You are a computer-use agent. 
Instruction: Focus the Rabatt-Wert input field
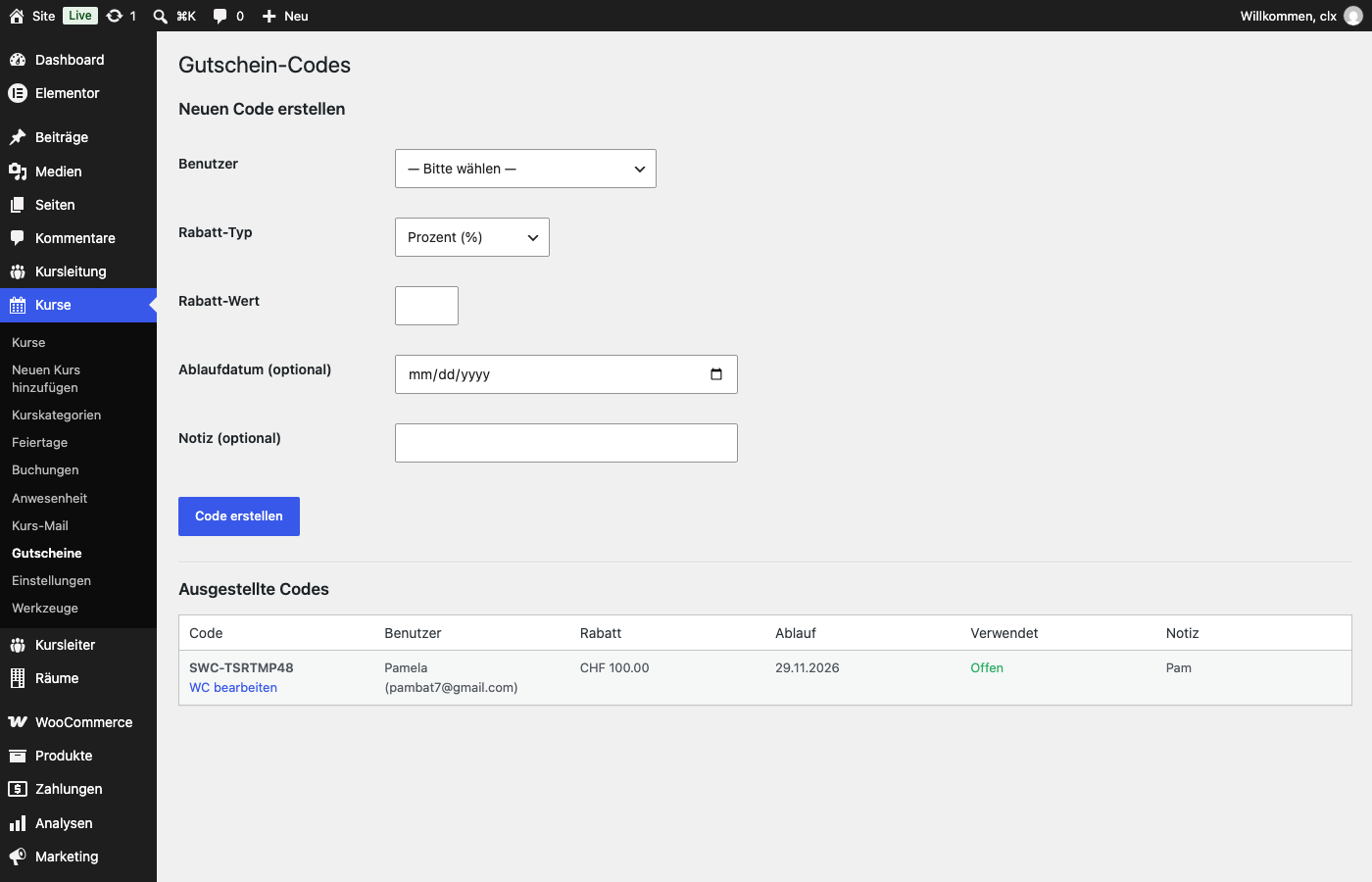coord(426,306)
